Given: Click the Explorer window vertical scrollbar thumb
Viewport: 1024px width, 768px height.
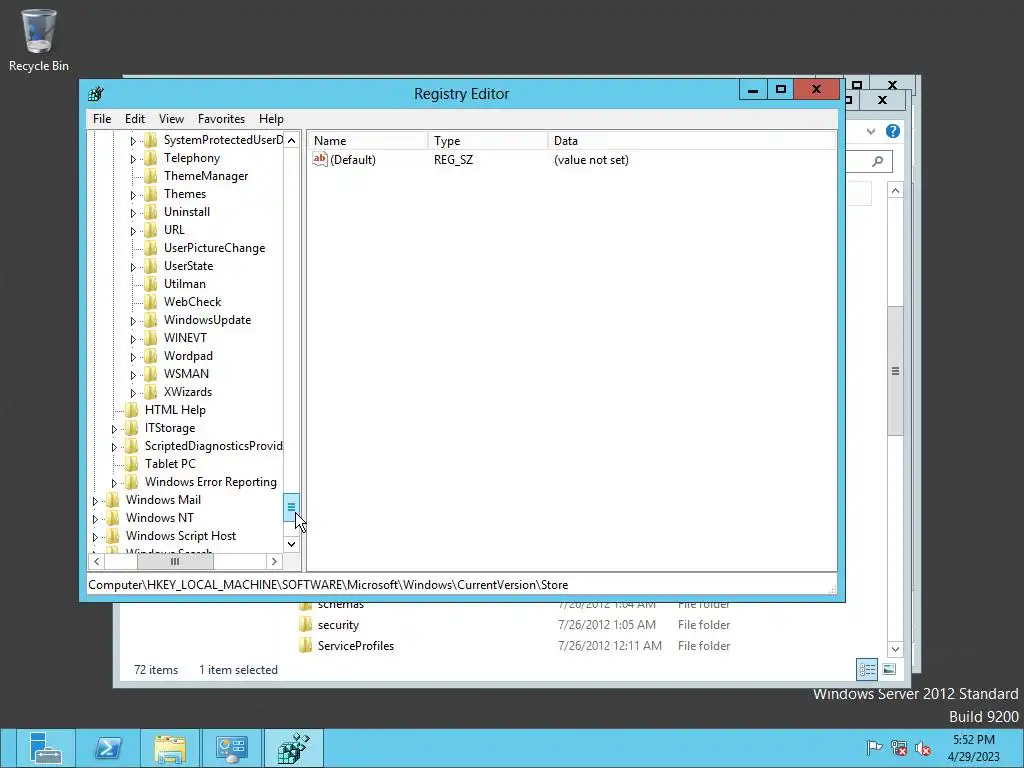Looking at the screenshot, I should pos(895,370).
